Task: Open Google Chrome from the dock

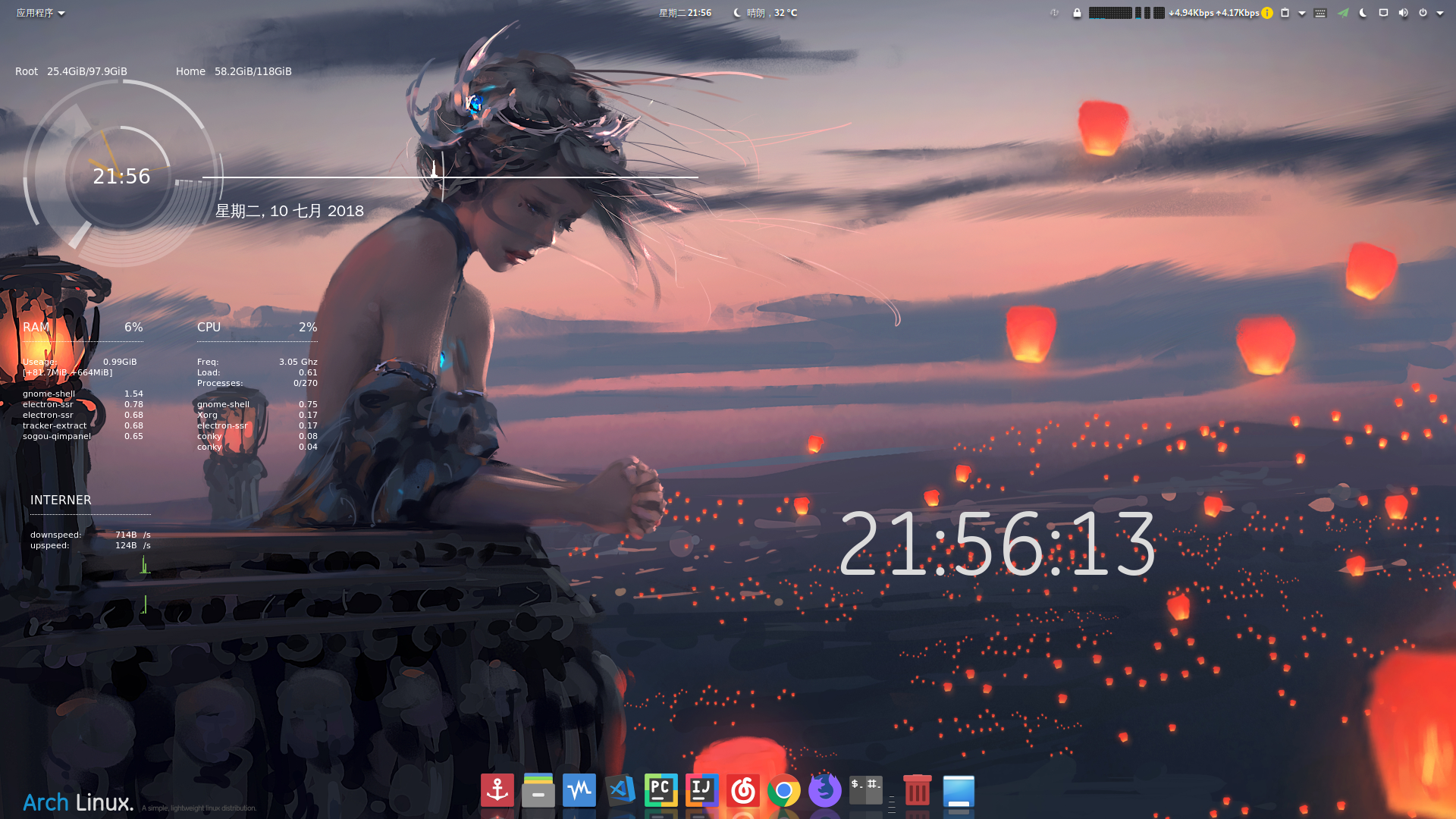Action: point(783,791)
